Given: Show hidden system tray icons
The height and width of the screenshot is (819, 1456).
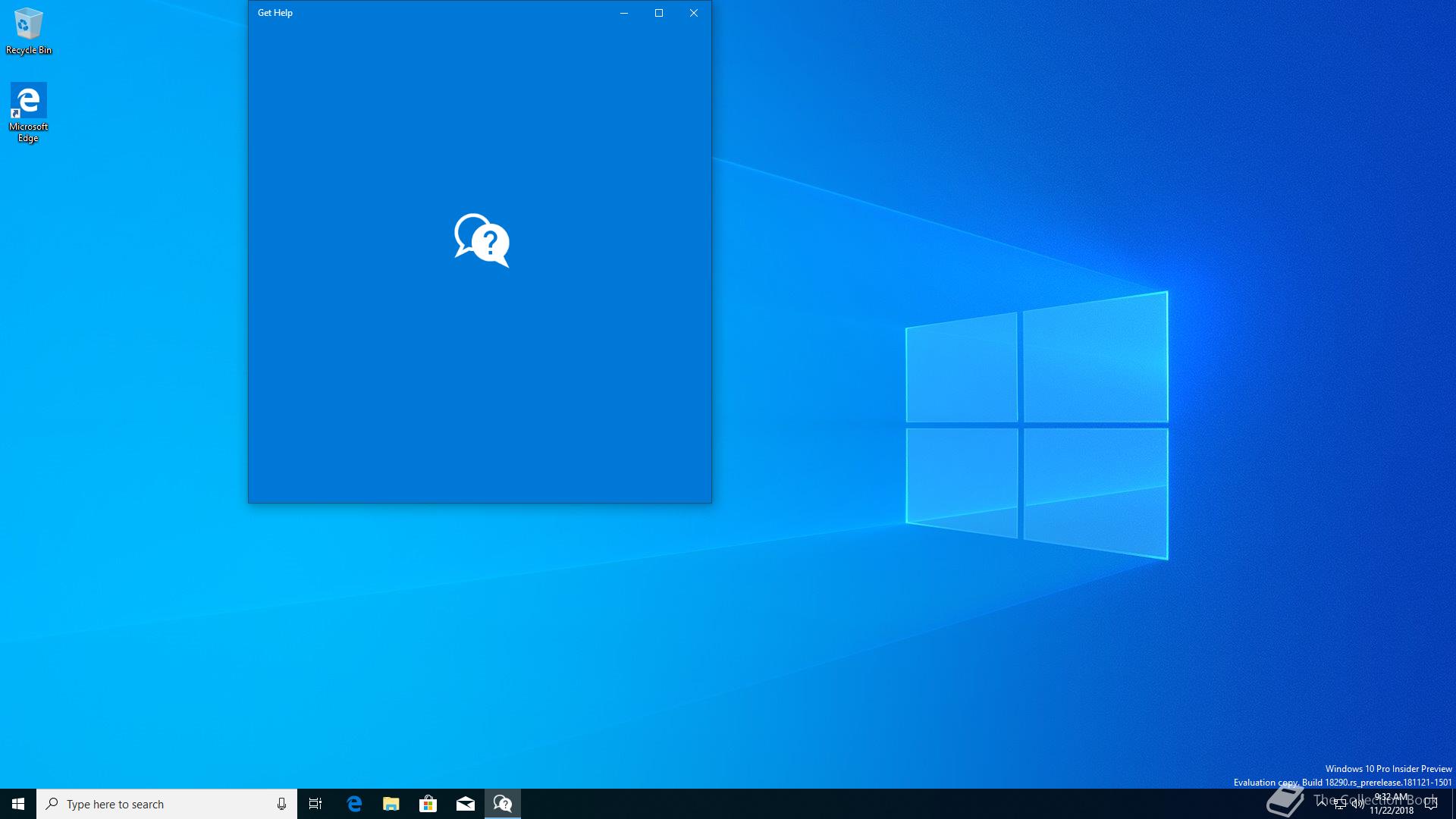Looking at the screenshot, I should (x=1322, y=804).
